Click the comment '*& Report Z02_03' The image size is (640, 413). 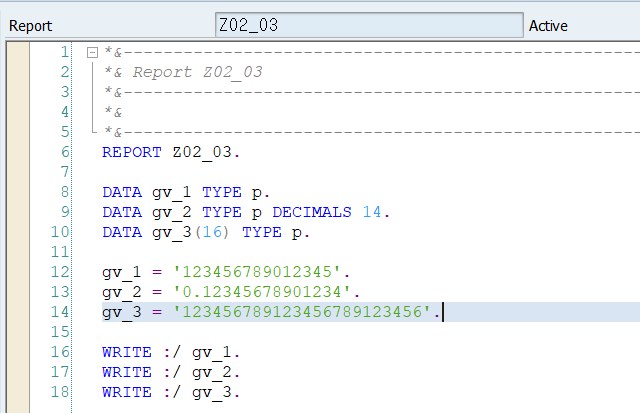pos(183,72)
